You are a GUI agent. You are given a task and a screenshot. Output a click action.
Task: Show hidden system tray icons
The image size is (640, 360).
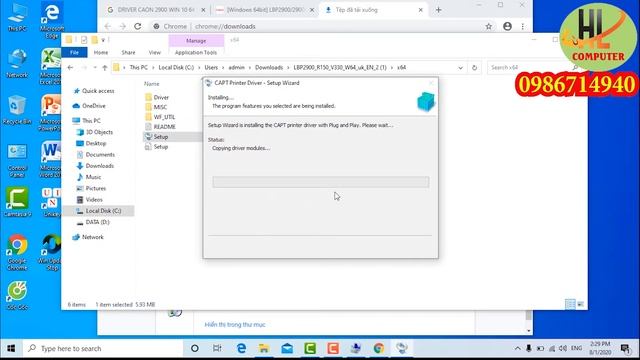tap(517, 349)
